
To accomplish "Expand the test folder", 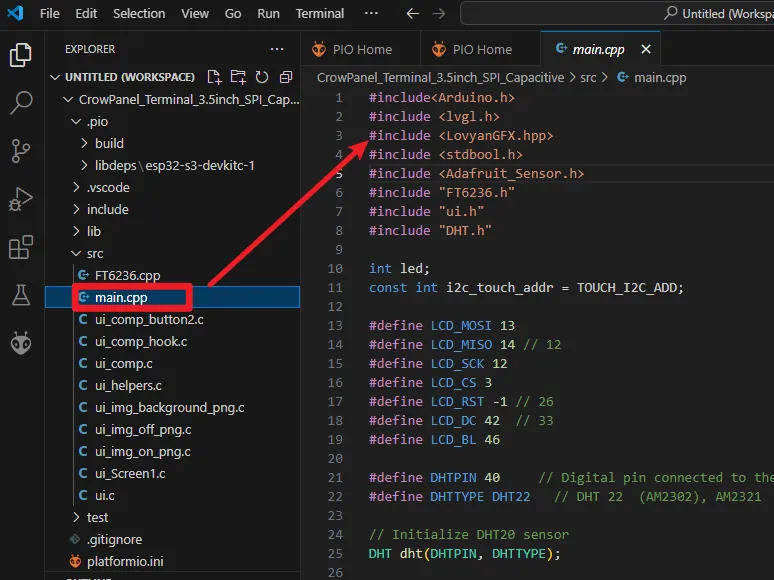I will [97, 517].
